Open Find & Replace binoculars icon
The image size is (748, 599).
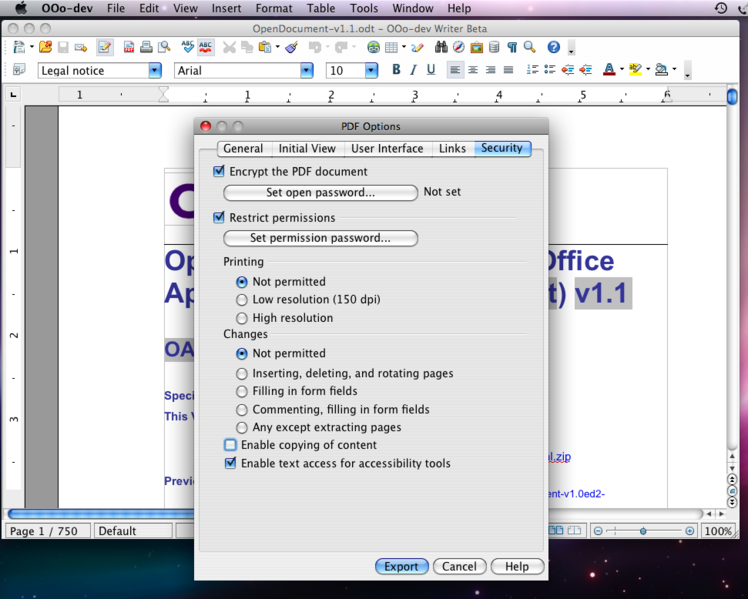441,47
